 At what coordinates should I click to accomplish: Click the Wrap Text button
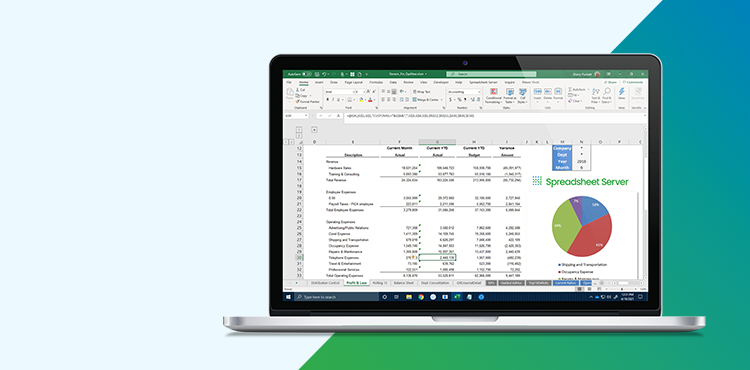click(x=421, y=92)
